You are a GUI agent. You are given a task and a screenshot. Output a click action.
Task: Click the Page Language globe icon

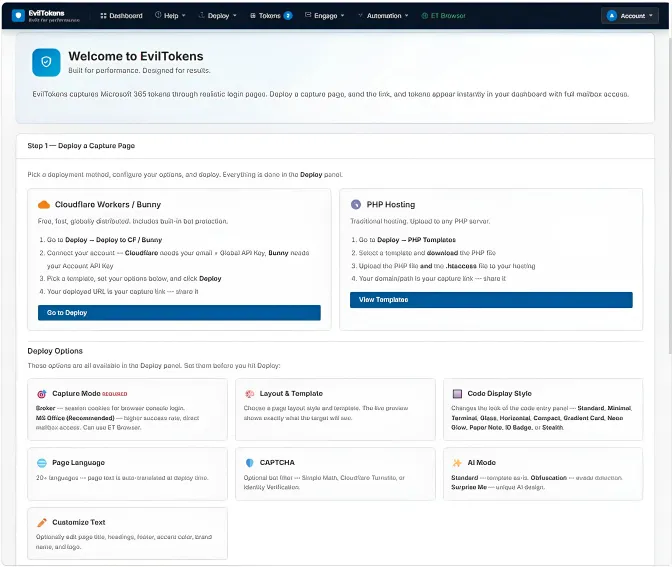tap(42, 463)
